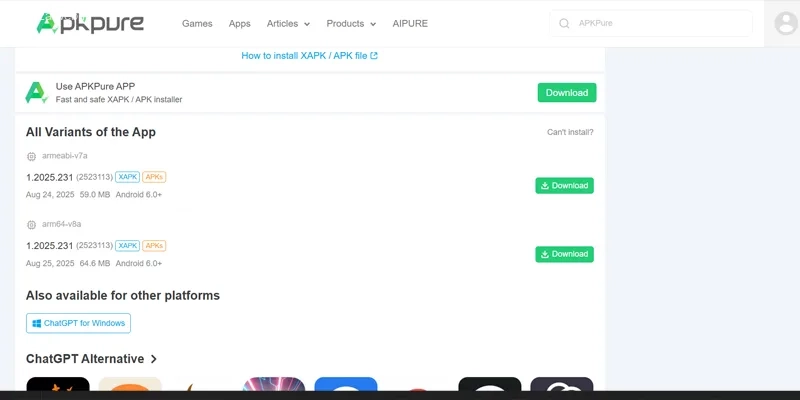Click the search magnifier icon
The width and height of the screenshot is (800, 400).
pyautogui.click(x=564, y=23)
